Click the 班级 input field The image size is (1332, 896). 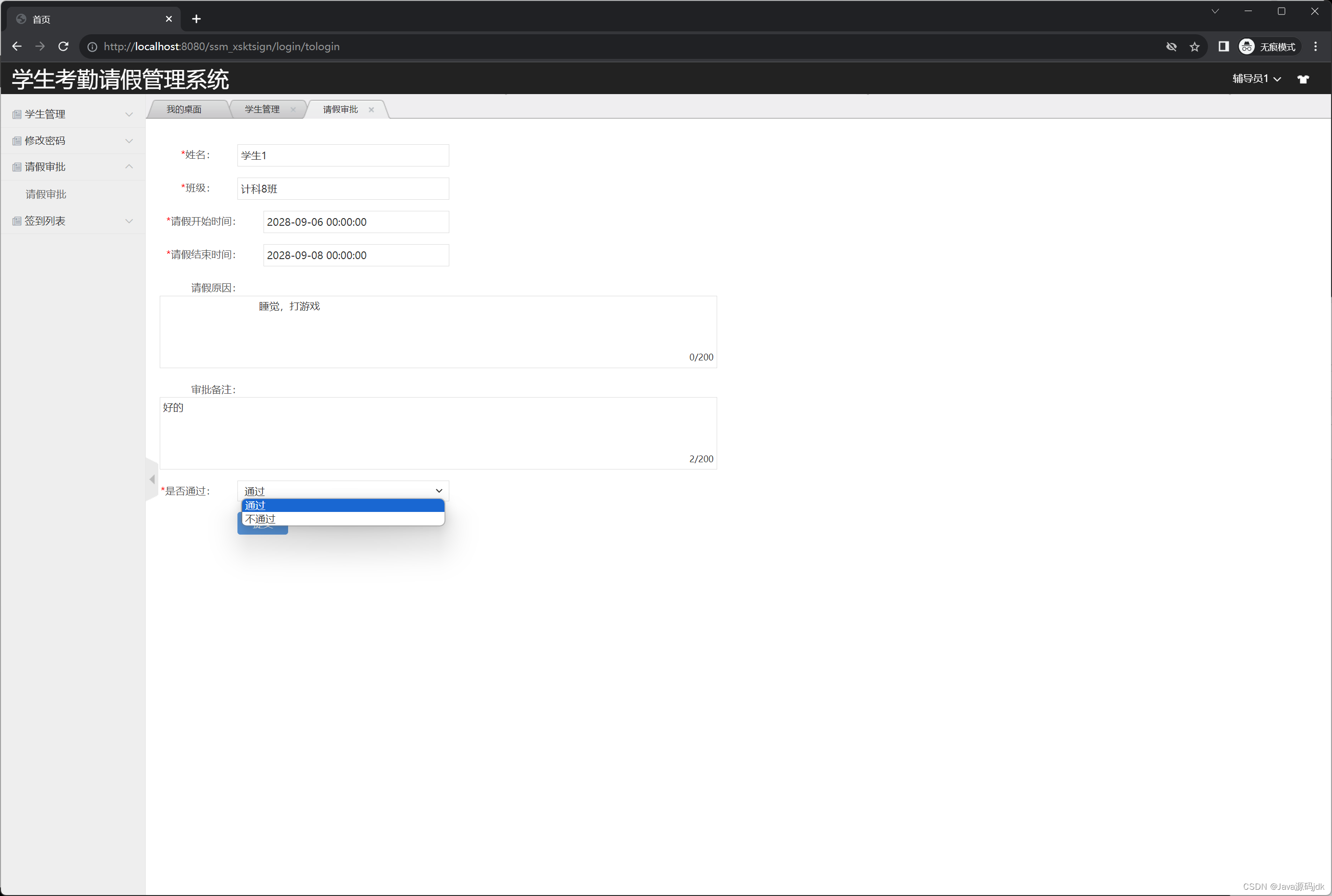pos(343,189)
